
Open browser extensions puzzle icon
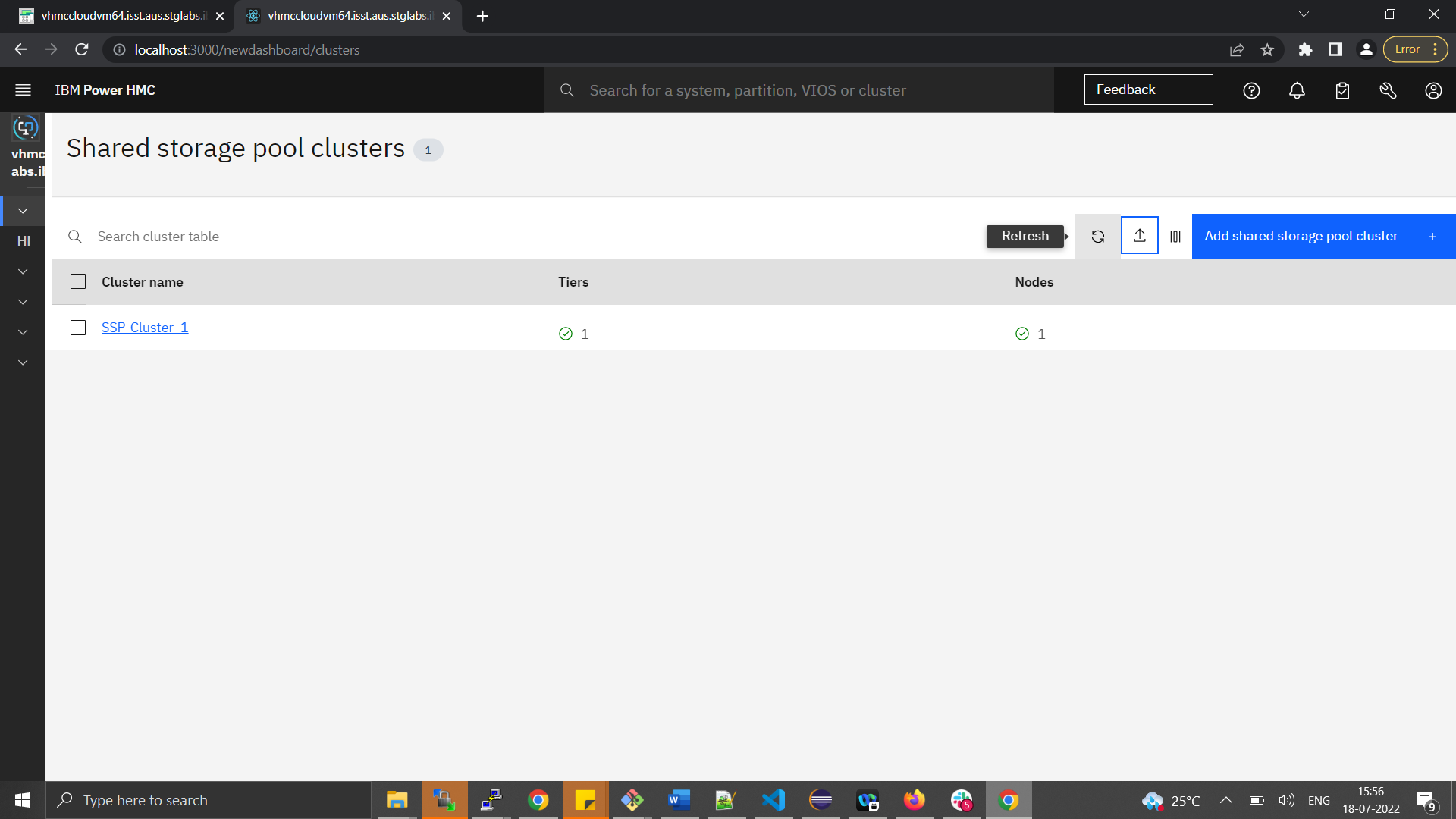click(x=1305, y=49)
